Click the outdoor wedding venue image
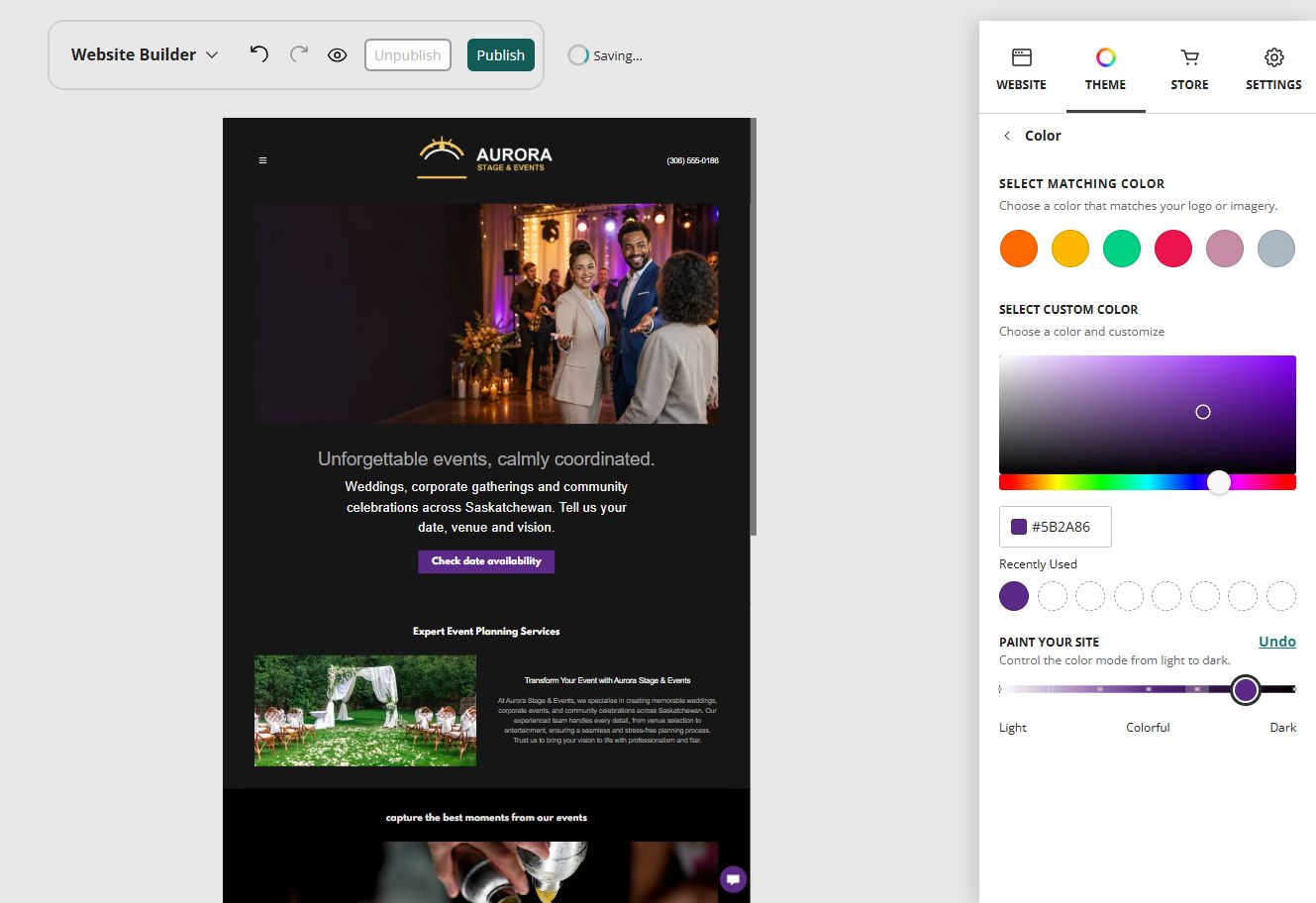Viewport: 1316px width, 903px height. click(x=365, y=711)
